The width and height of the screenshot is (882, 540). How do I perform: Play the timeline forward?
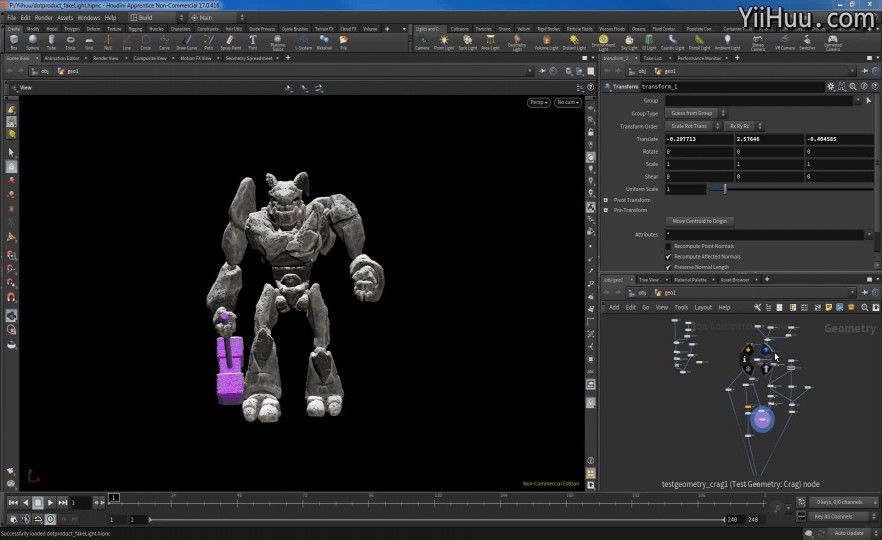click(50, 502)
